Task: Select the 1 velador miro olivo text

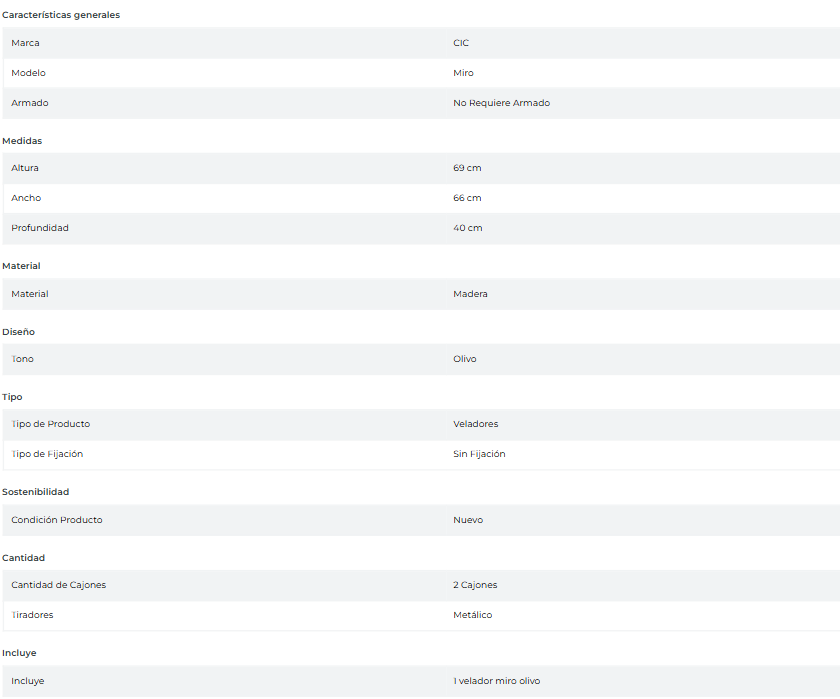Action: pos(496,681)
